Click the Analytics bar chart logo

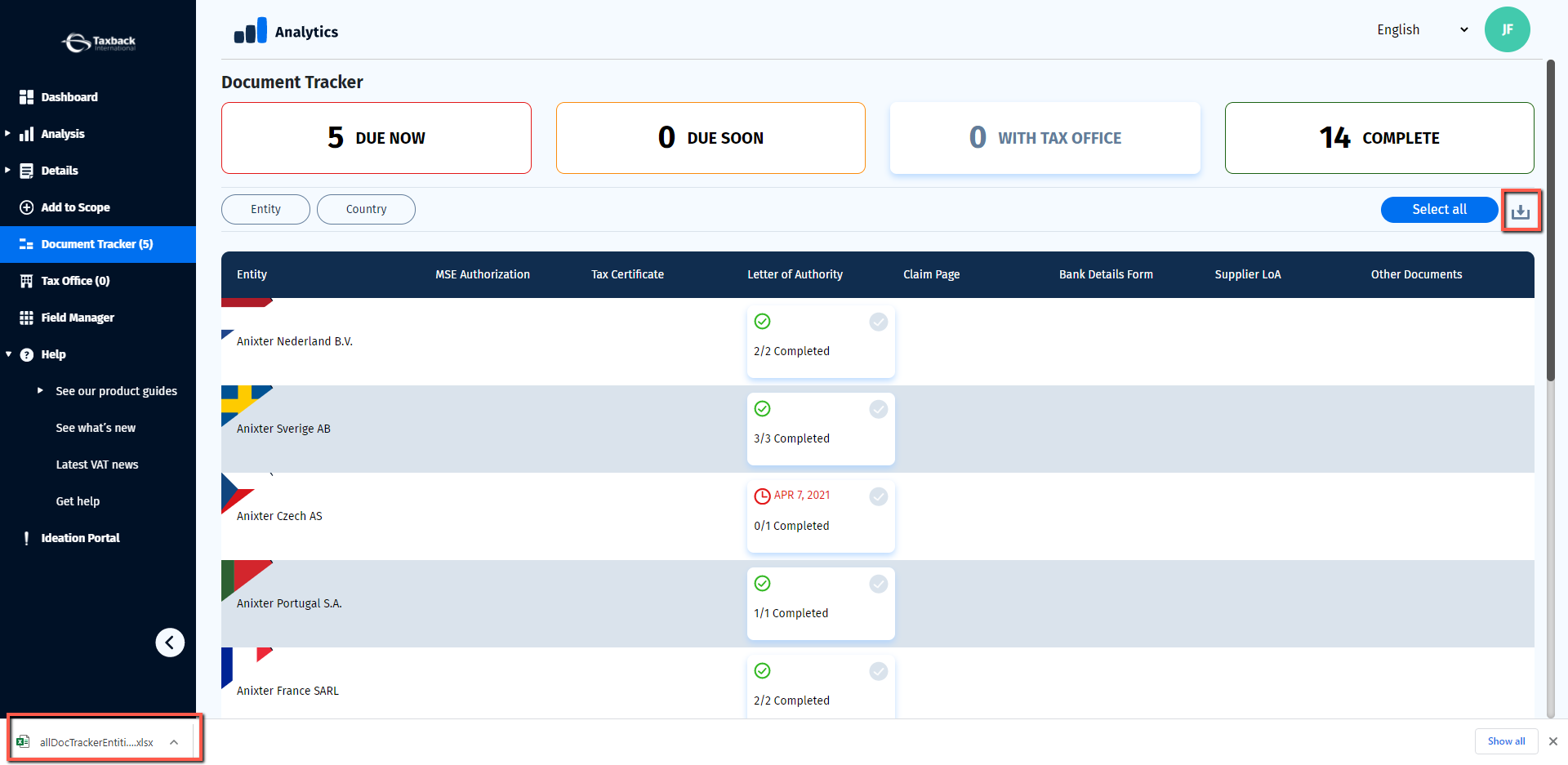[250, 31]
